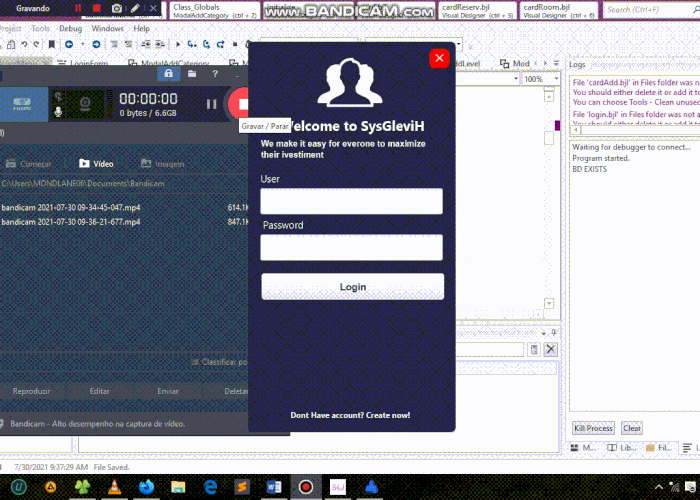Screen dimensions: 700x500
Task: Switch to the LoginForm code tab
Action: [x=83, y=63]
